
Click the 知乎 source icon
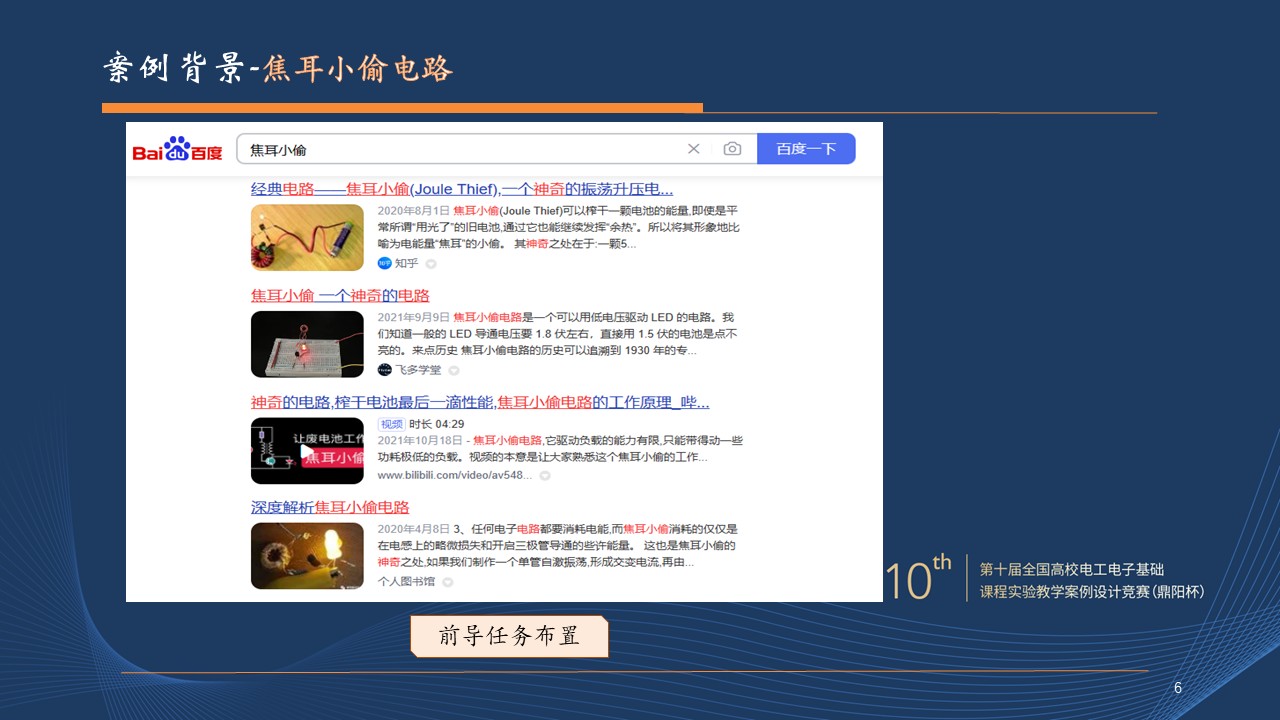pyautogui.click(x=385, y=263)
